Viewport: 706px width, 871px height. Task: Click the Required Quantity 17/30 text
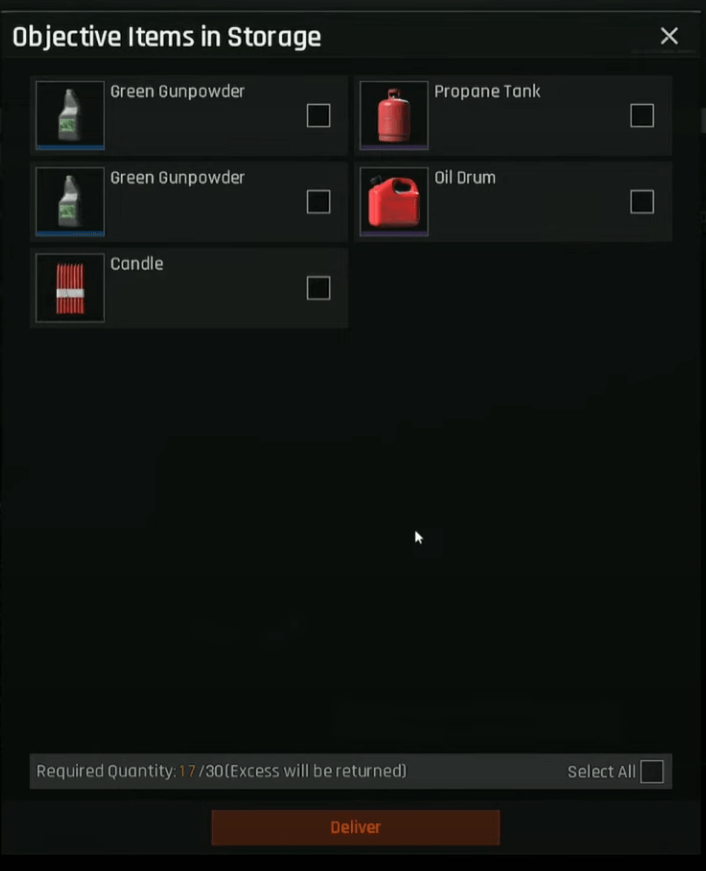coord(222,771)
